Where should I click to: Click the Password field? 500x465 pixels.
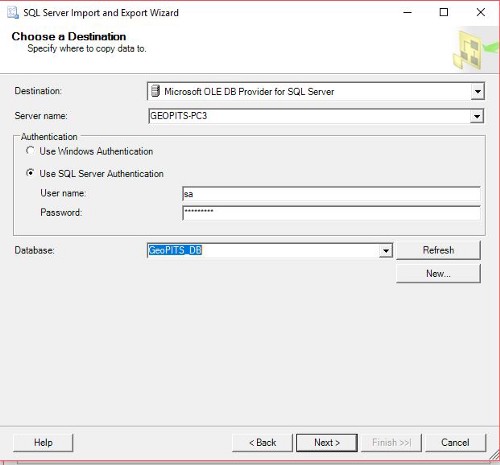[331, 213]
